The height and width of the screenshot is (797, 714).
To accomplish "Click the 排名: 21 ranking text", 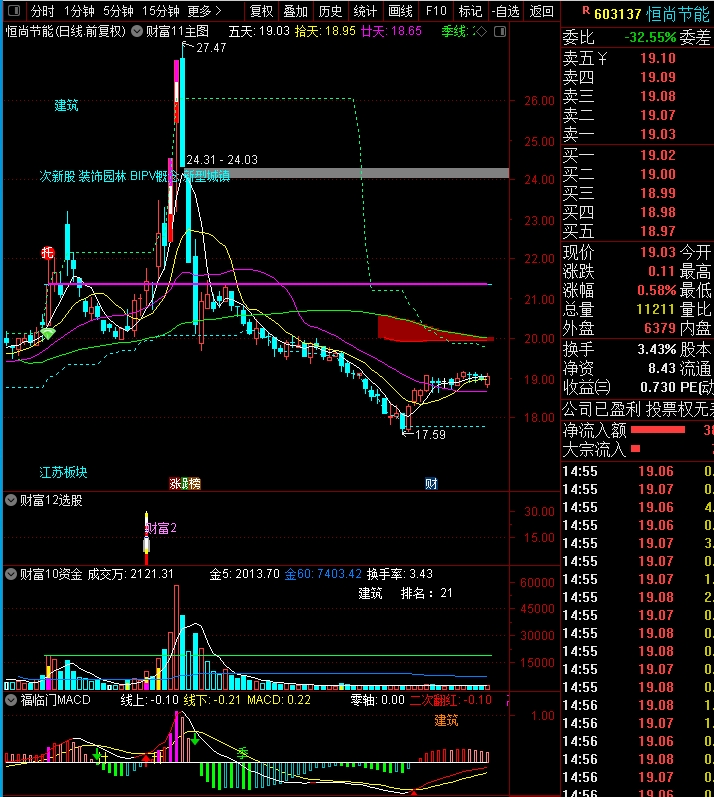I will click(x=426, y=593).
